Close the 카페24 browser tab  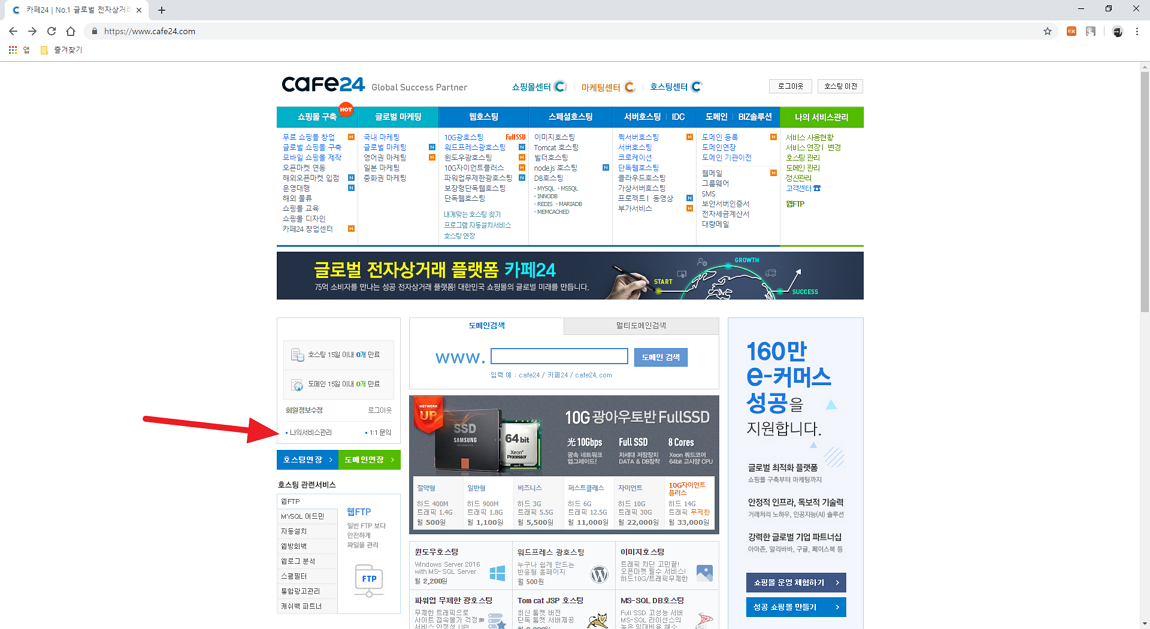139,10
